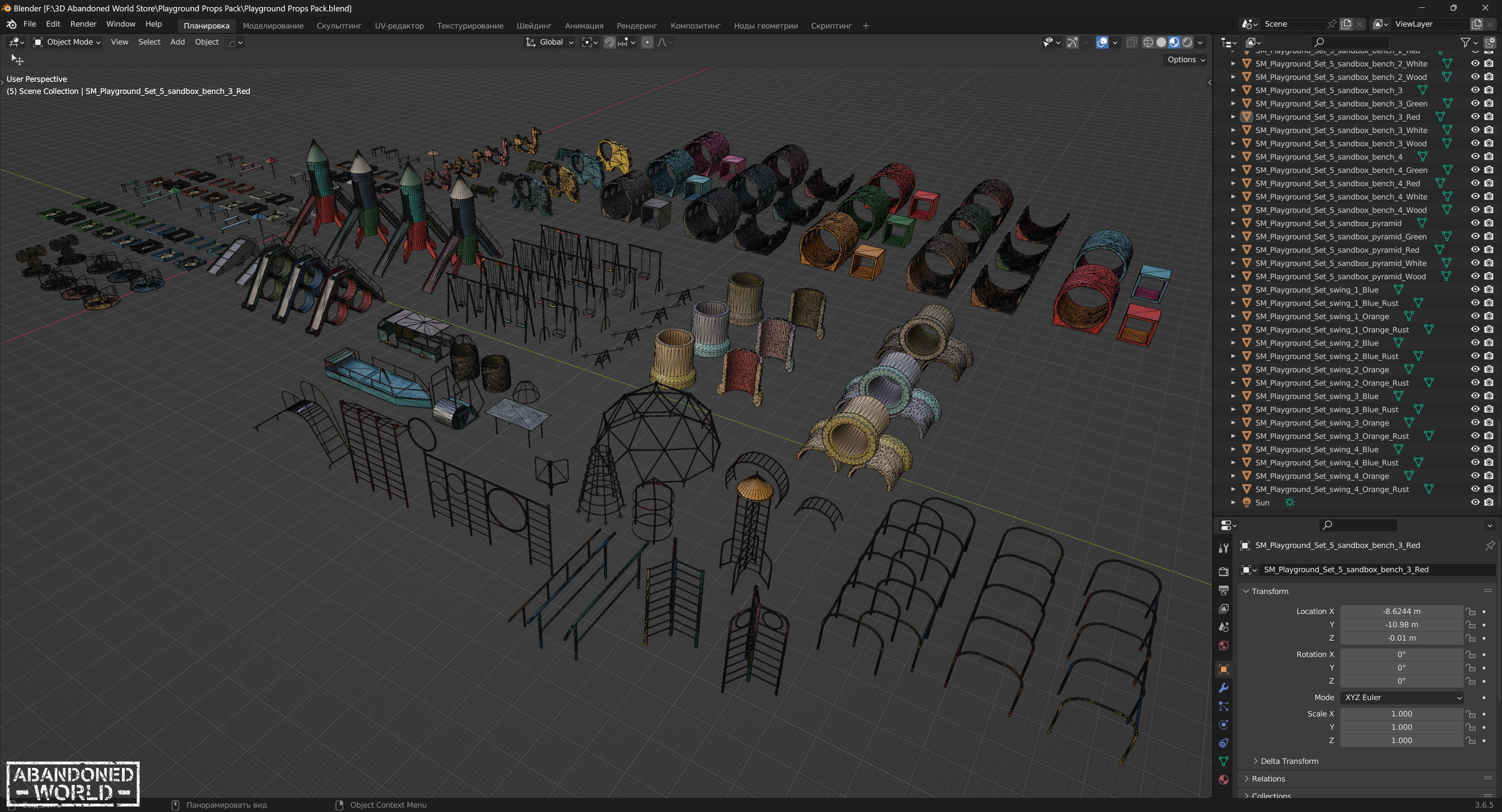The width and height of the screenshot is (1502, 812).
Task: Select solid viewport shading
Action: click(1161, 42)
